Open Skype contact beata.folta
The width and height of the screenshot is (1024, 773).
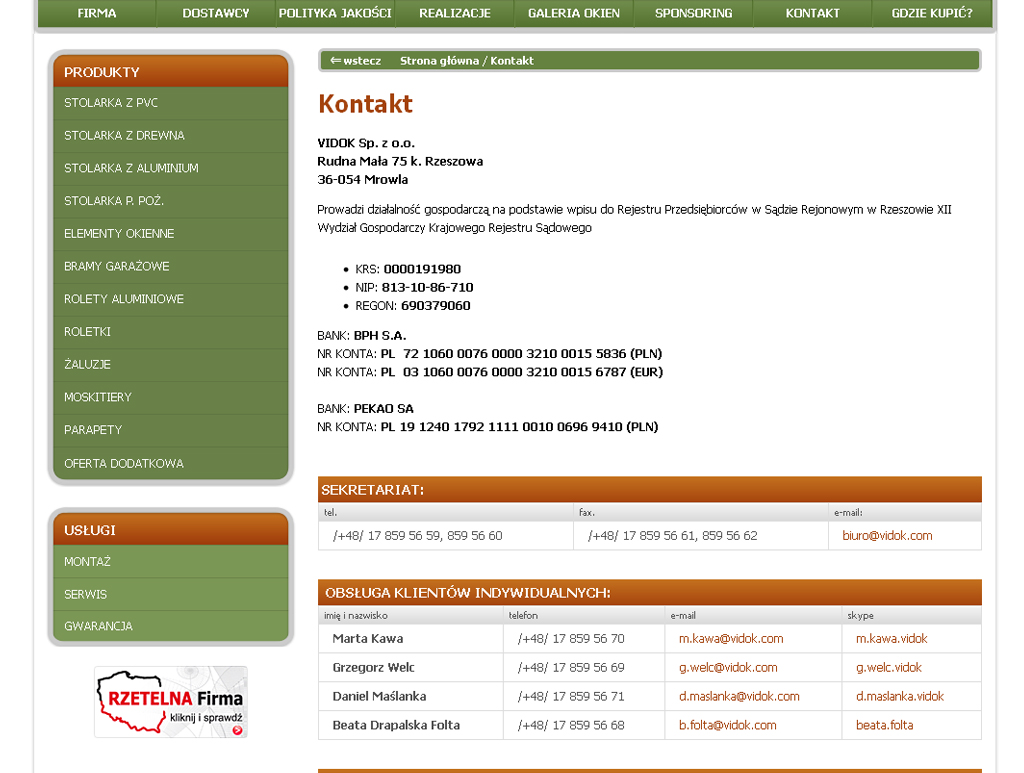[884, 726]
